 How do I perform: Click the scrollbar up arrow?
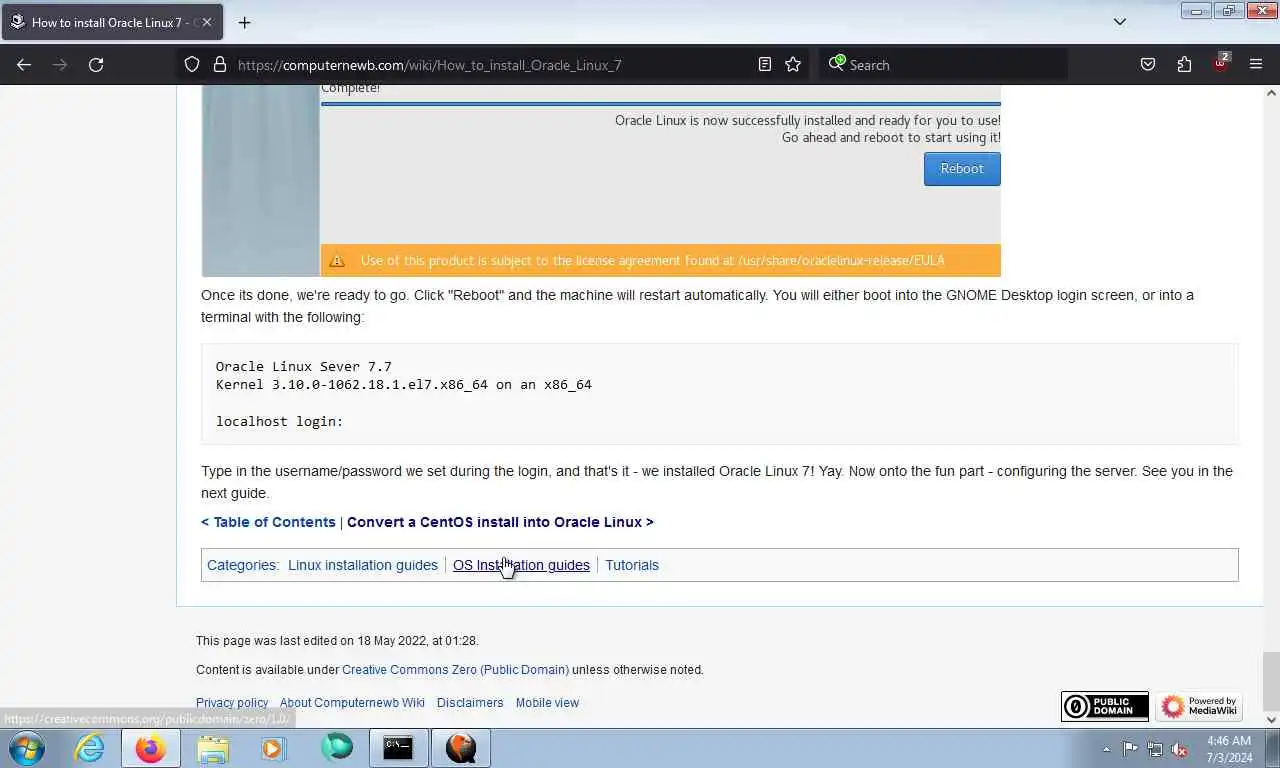1271,93
